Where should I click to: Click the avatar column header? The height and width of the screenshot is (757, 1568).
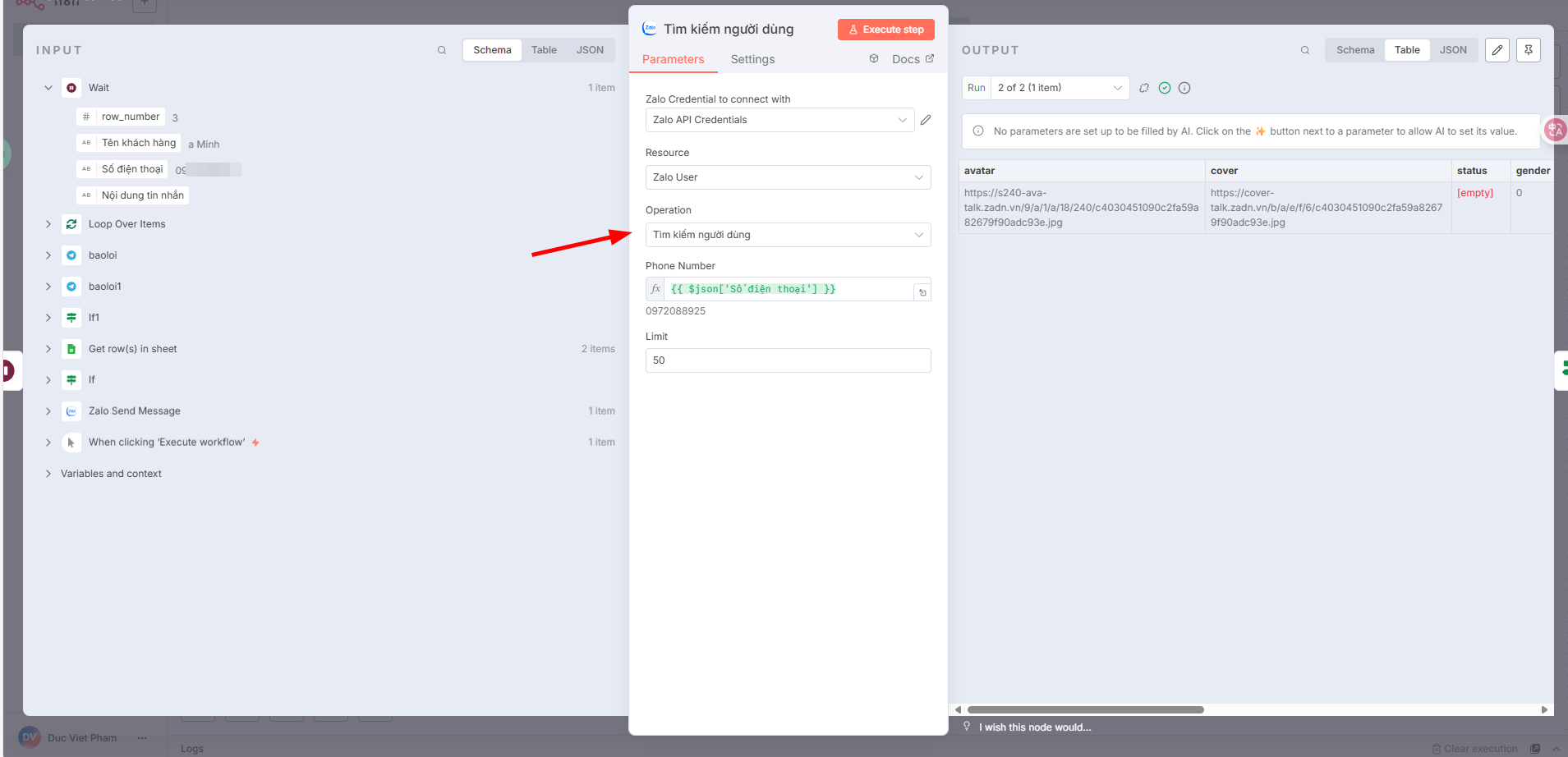point(1082,171)
